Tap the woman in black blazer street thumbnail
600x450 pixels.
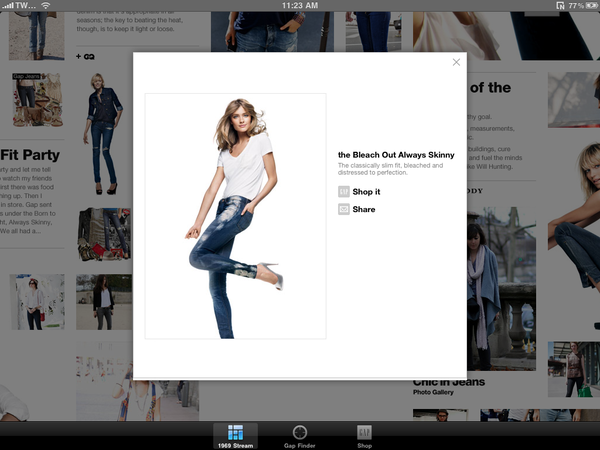tap(104, 302)
